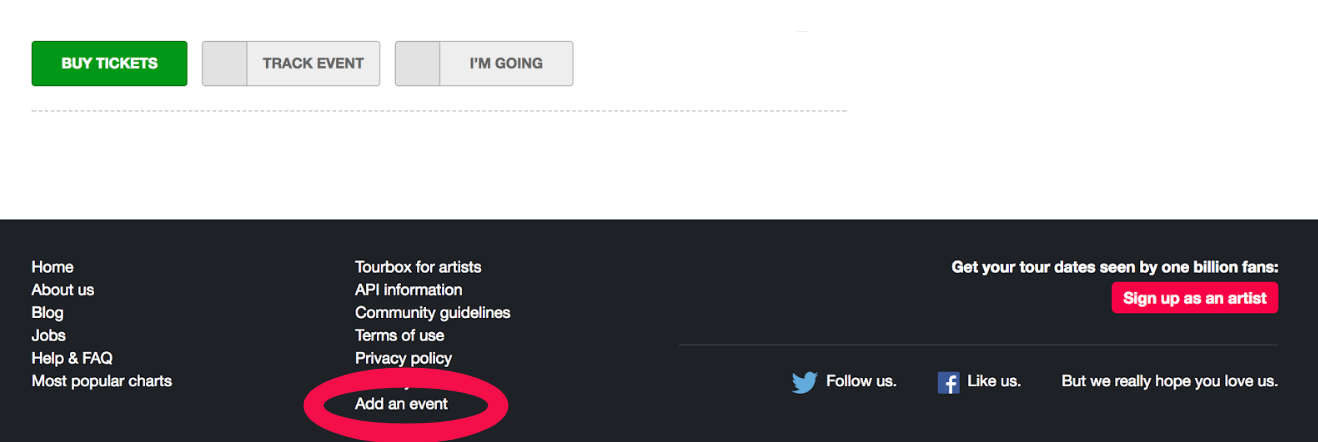Click Sign up as an artist button

tap(1195, 298)
